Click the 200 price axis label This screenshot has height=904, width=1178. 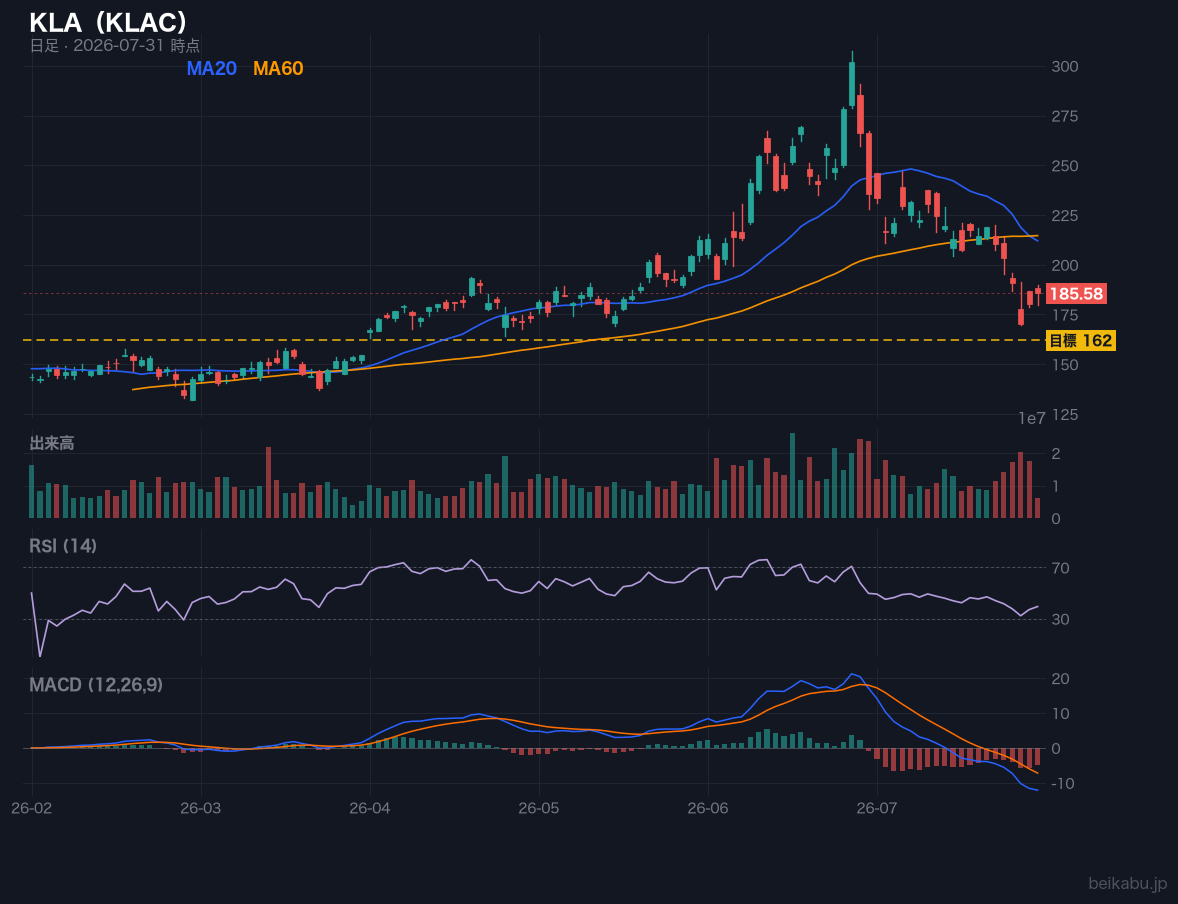pyautogui.click(x=1065, y=265)
